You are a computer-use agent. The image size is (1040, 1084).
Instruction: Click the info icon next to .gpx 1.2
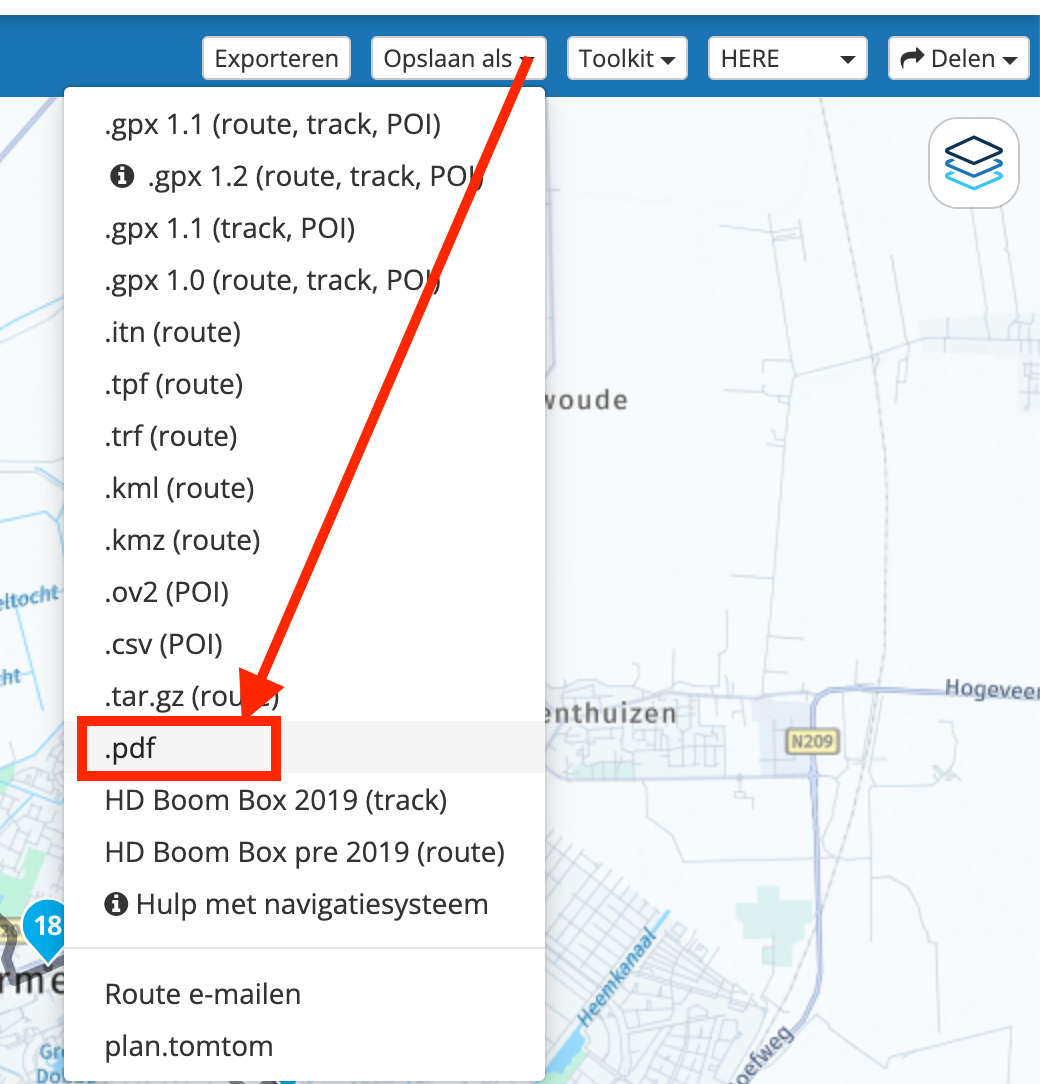123,176
